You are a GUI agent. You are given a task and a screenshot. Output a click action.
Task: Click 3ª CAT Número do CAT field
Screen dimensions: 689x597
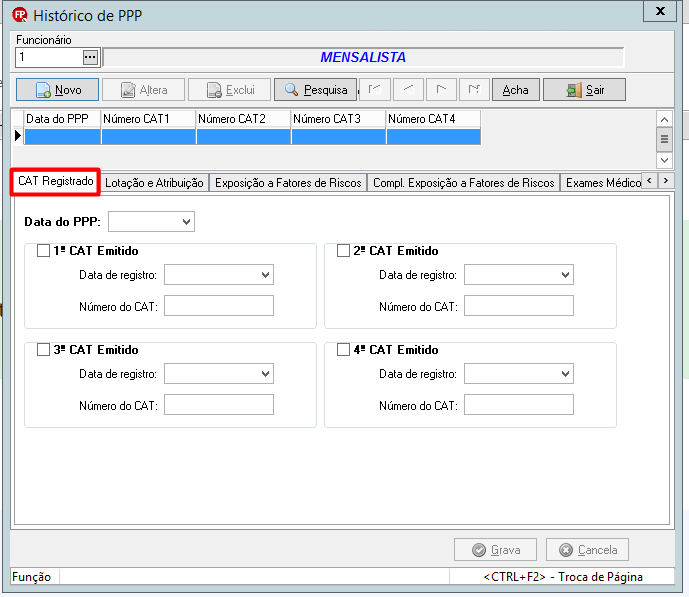coord(219,405)
